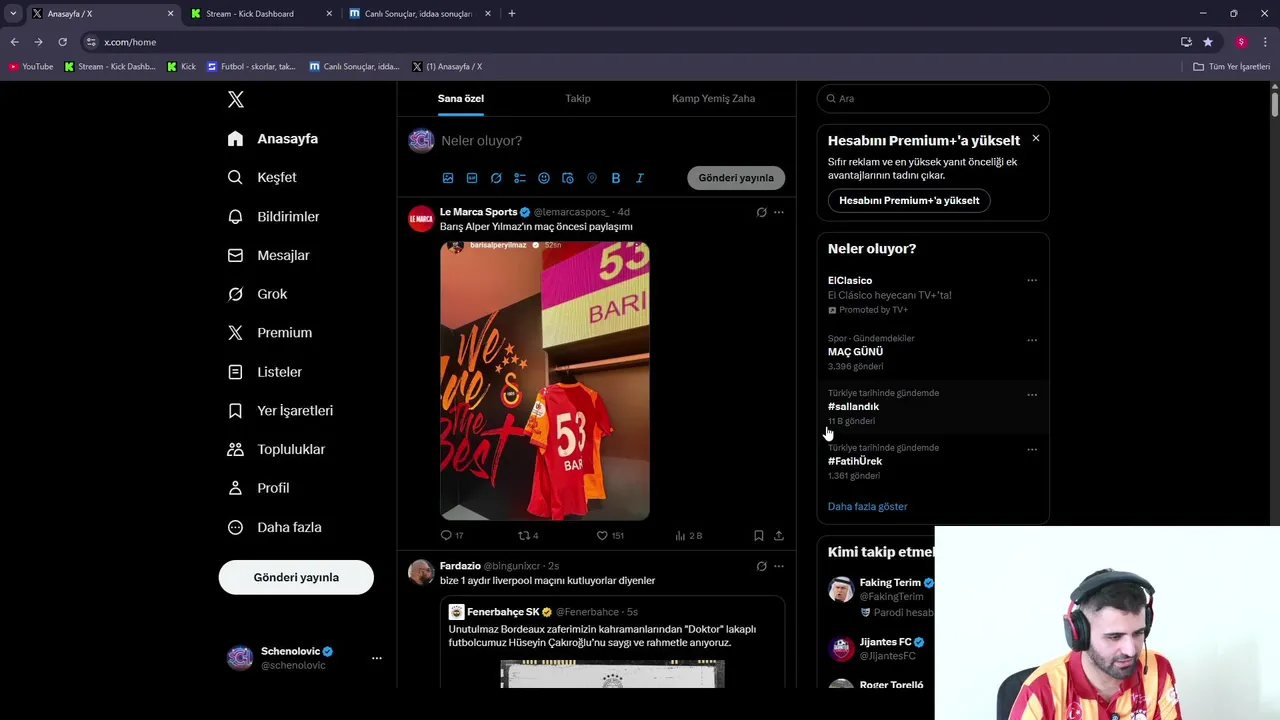Open Grok action on Fardazio post
This screenshot has height=720, width=1280.
pyautogui.click(x=761, y=566)
